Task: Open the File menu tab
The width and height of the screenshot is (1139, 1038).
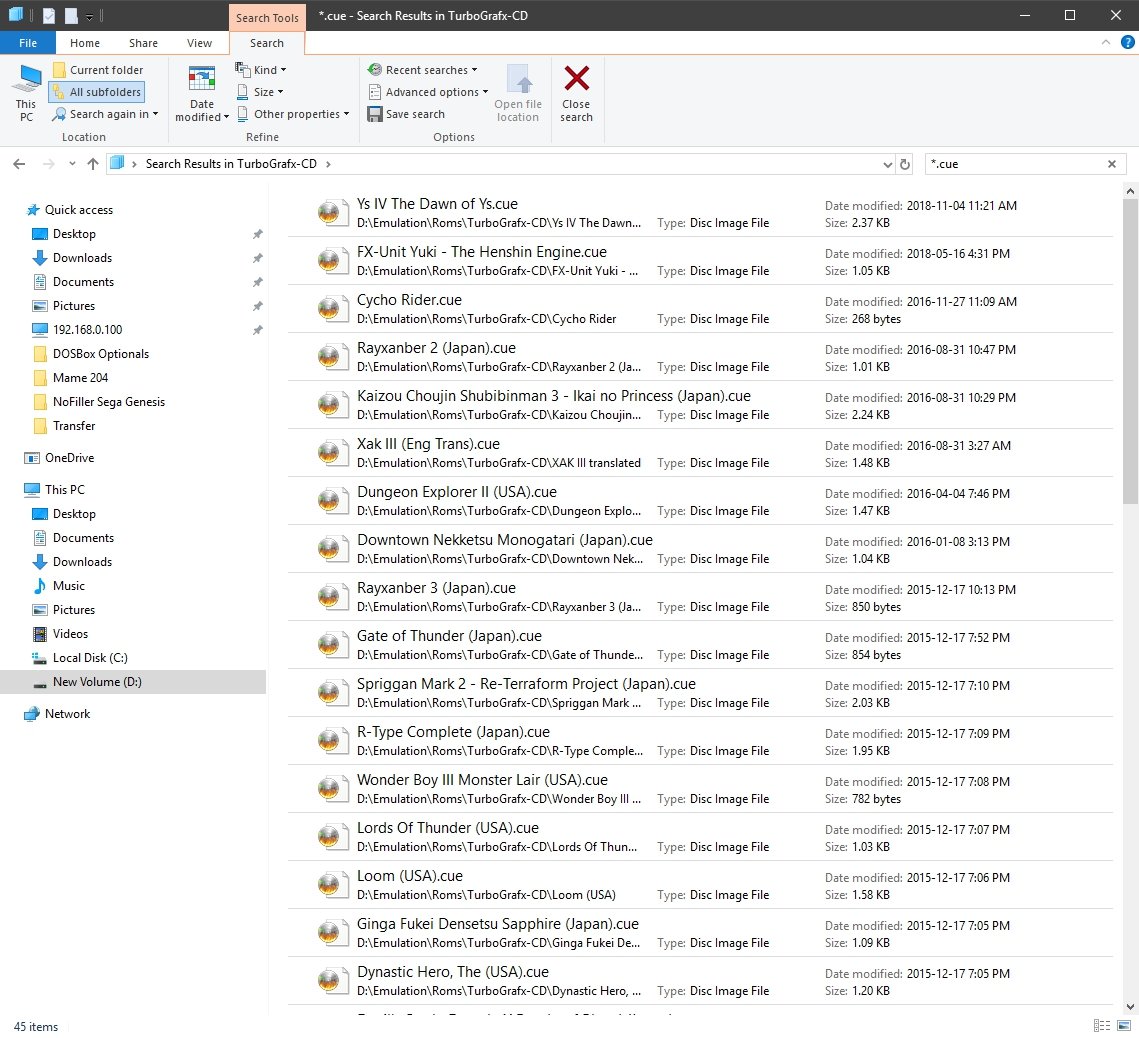Action: tap(28, 43)
